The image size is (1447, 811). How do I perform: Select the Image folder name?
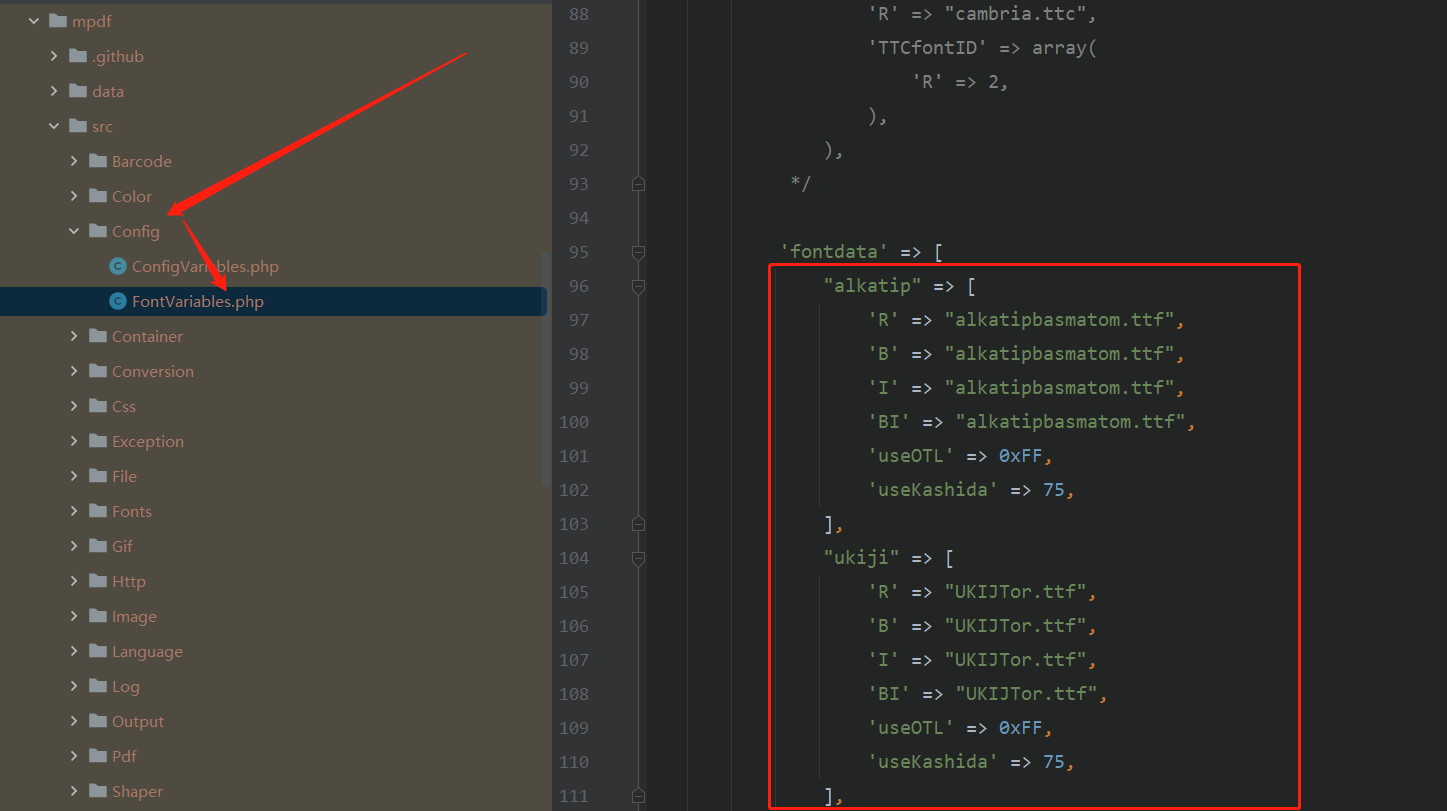coord(134,617)
